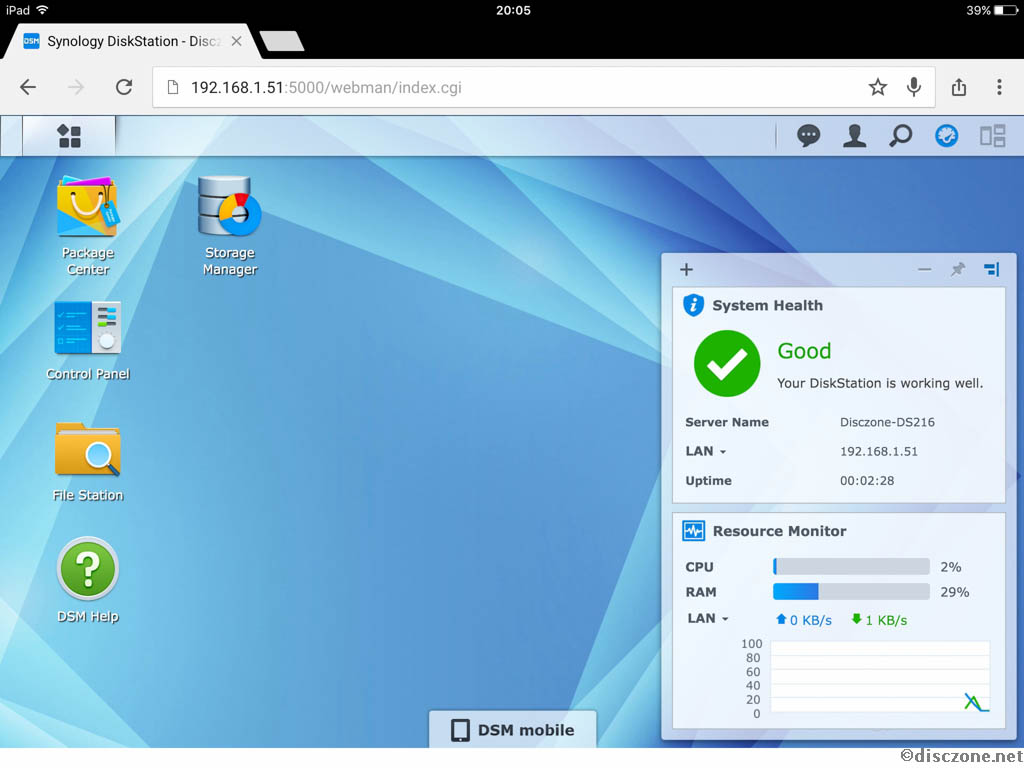Screen dimensions: 1024x768
Task: Launch Storage Manager from desktop
Action: pos(230,226)
